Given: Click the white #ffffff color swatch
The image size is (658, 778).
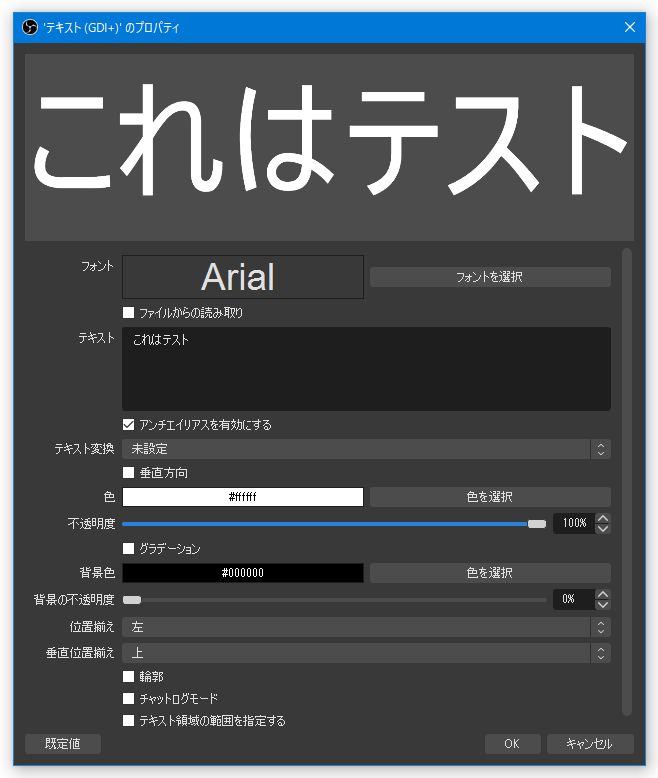Looking at the screenshot, I should [243, 497].
